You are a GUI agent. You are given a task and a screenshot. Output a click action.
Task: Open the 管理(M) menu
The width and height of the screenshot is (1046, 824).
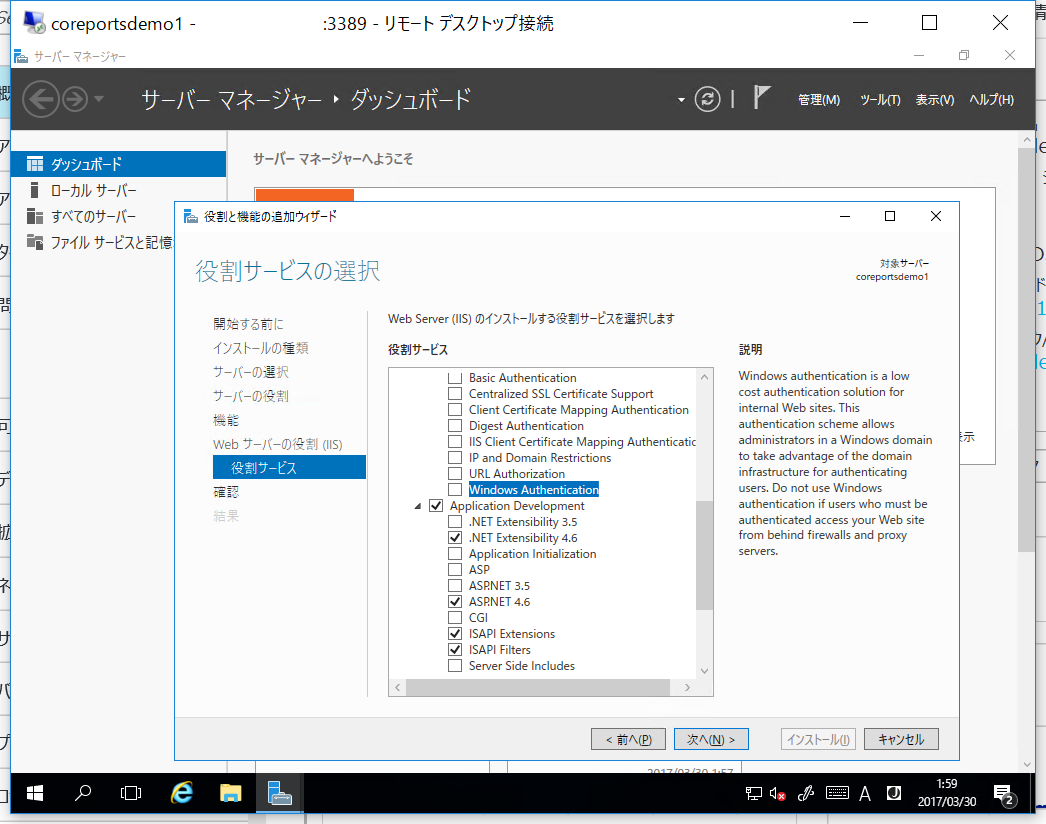[x=819, y=99]
